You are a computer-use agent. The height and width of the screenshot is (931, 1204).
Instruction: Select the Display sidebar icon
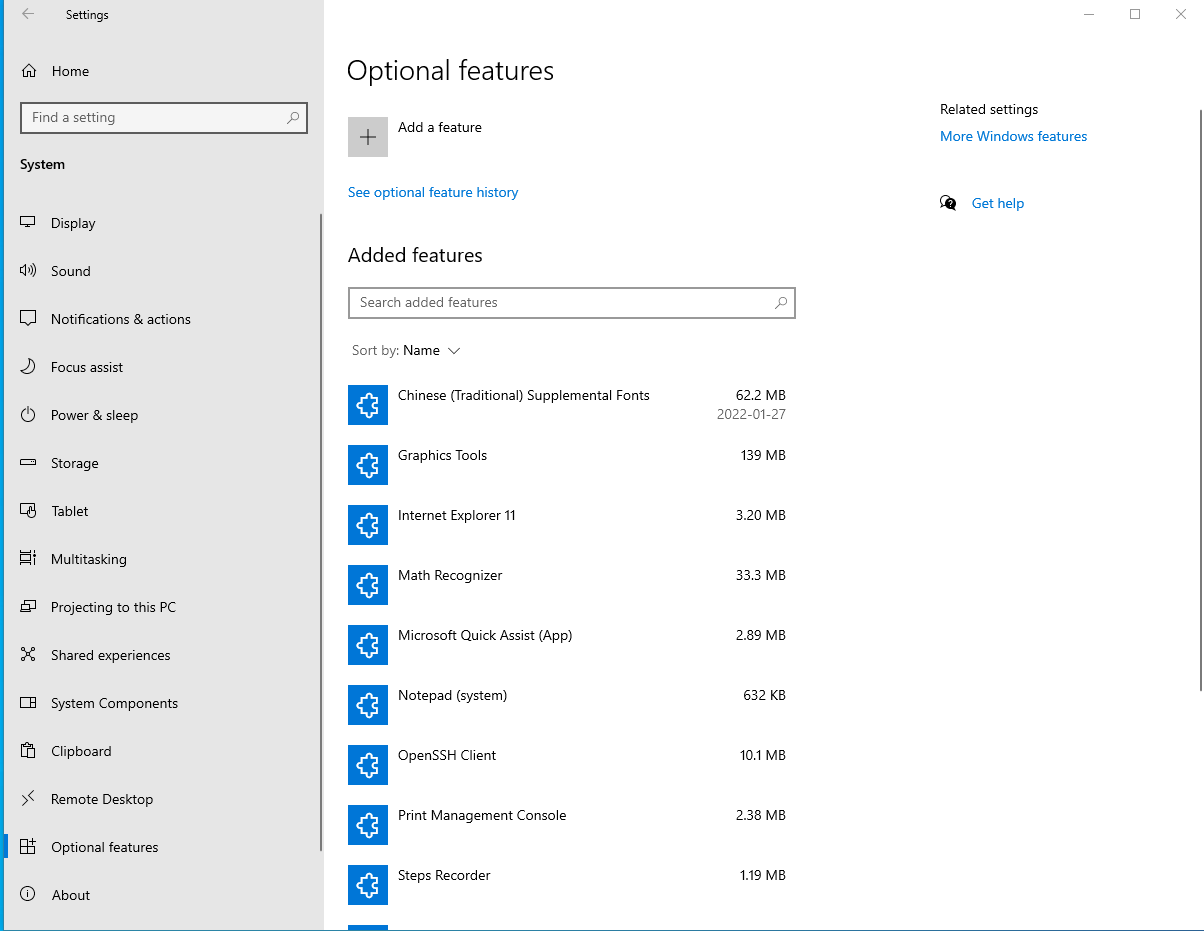click(27, 222)
